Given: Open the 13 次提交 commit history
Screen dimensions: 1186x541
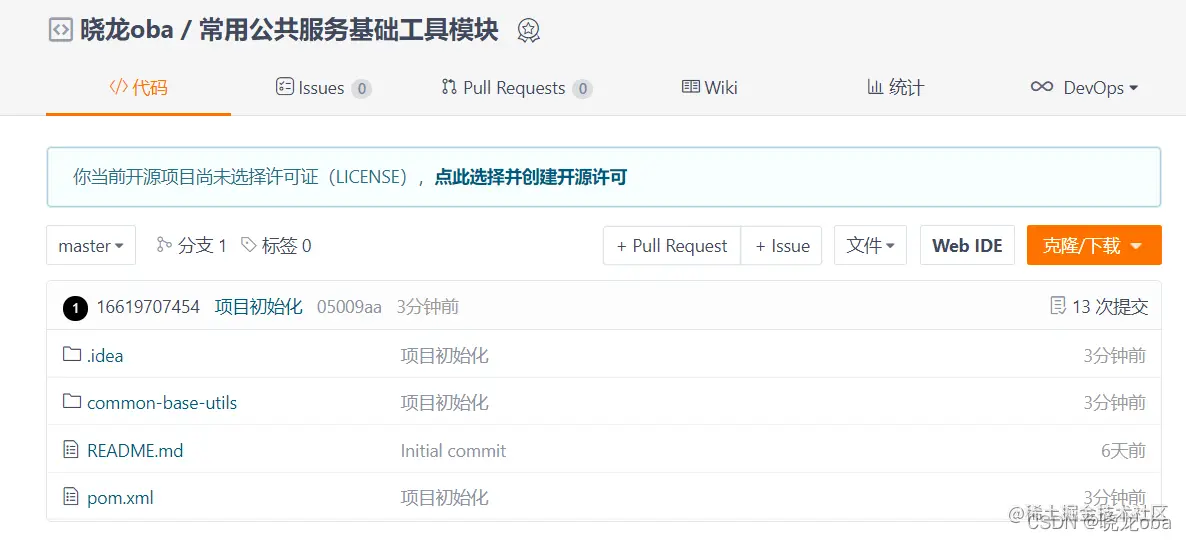Looking at the screenshot, I should (1100, 306).
